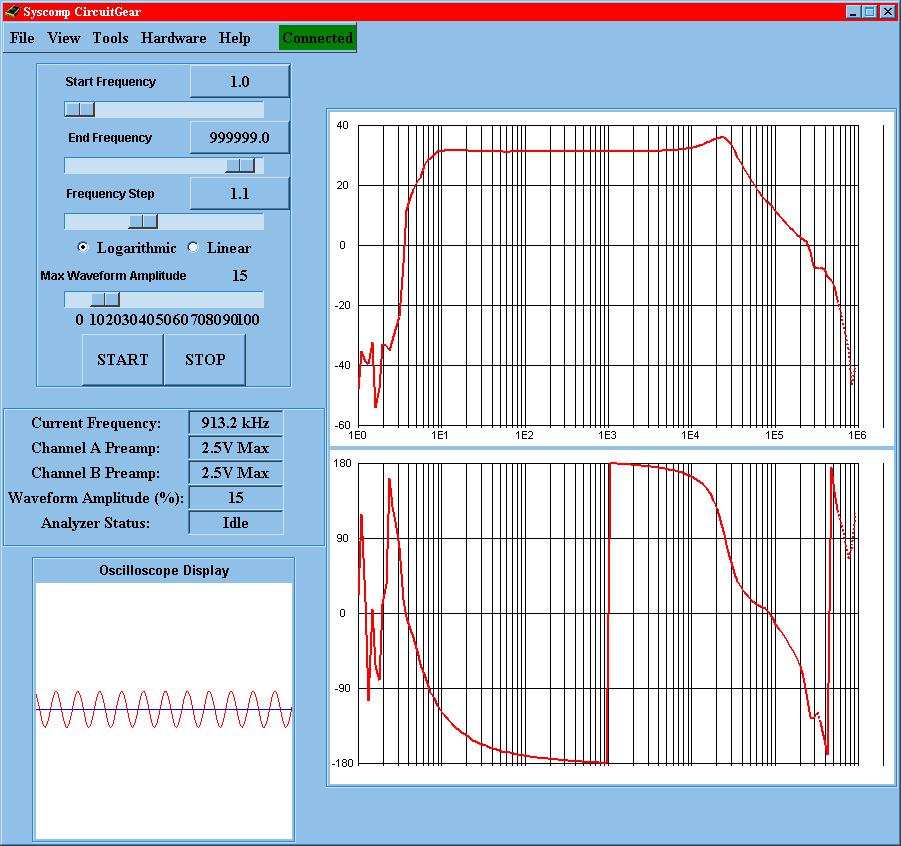Select the Logarithmic sweep radio button
Viewport: 901px width, 846px height.
coord(83,248)
